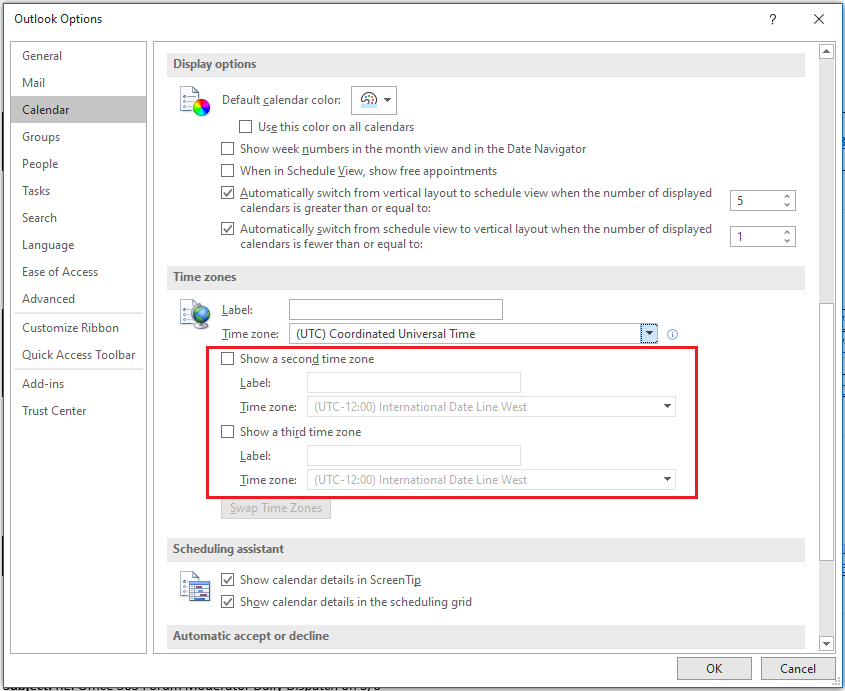Uncheck Show calendar details in scheduling grid
The image size is (845, 691).
[227, 602]
